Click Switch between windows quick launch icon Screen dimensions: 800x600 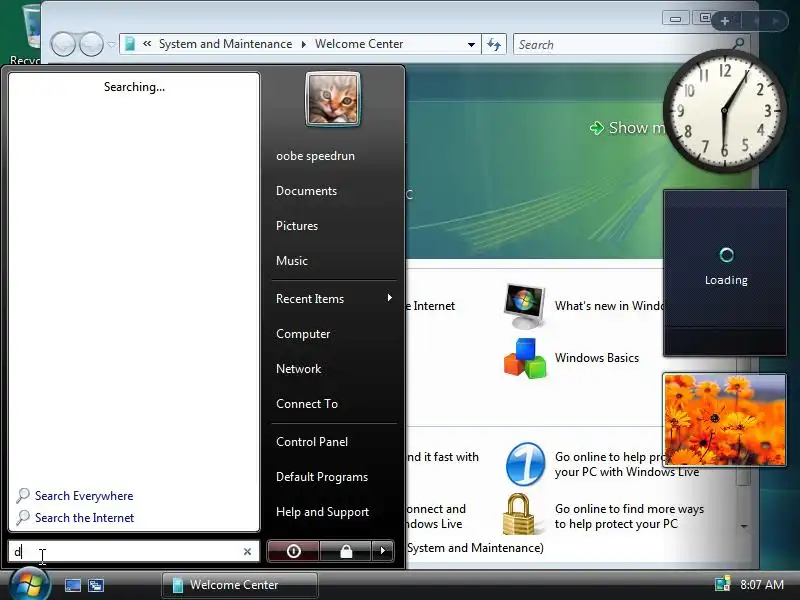point(95,585)
